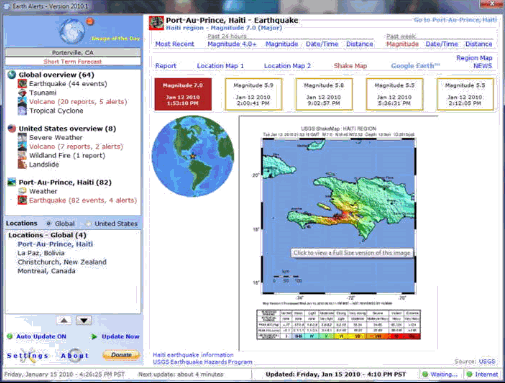
Task: Open the NEWS link
Action: click(483, 66)
